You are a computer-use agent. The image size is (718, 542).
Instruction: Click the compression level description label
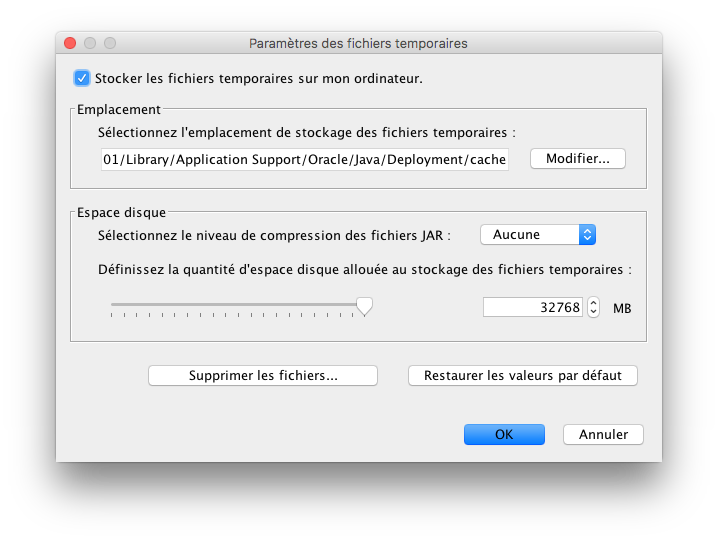click(274, 235)
